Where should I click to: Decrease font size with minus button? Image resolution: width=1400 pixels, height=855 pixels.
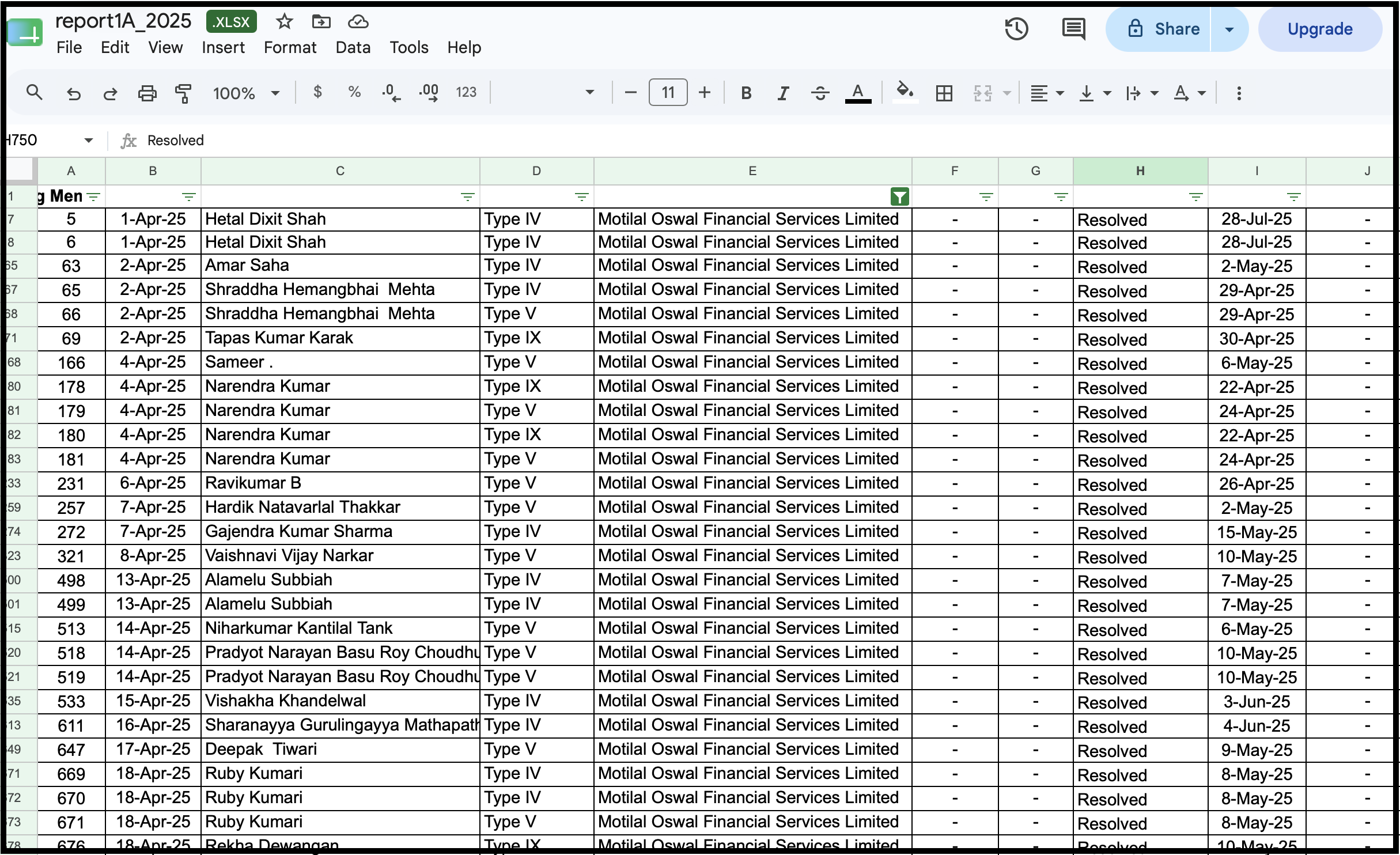click(630, 92)
